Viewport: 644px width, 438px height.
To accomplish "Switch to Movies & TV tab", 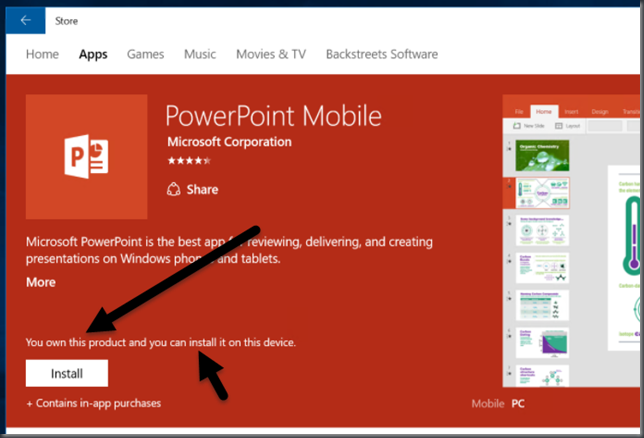I will [x=271, y=54].
